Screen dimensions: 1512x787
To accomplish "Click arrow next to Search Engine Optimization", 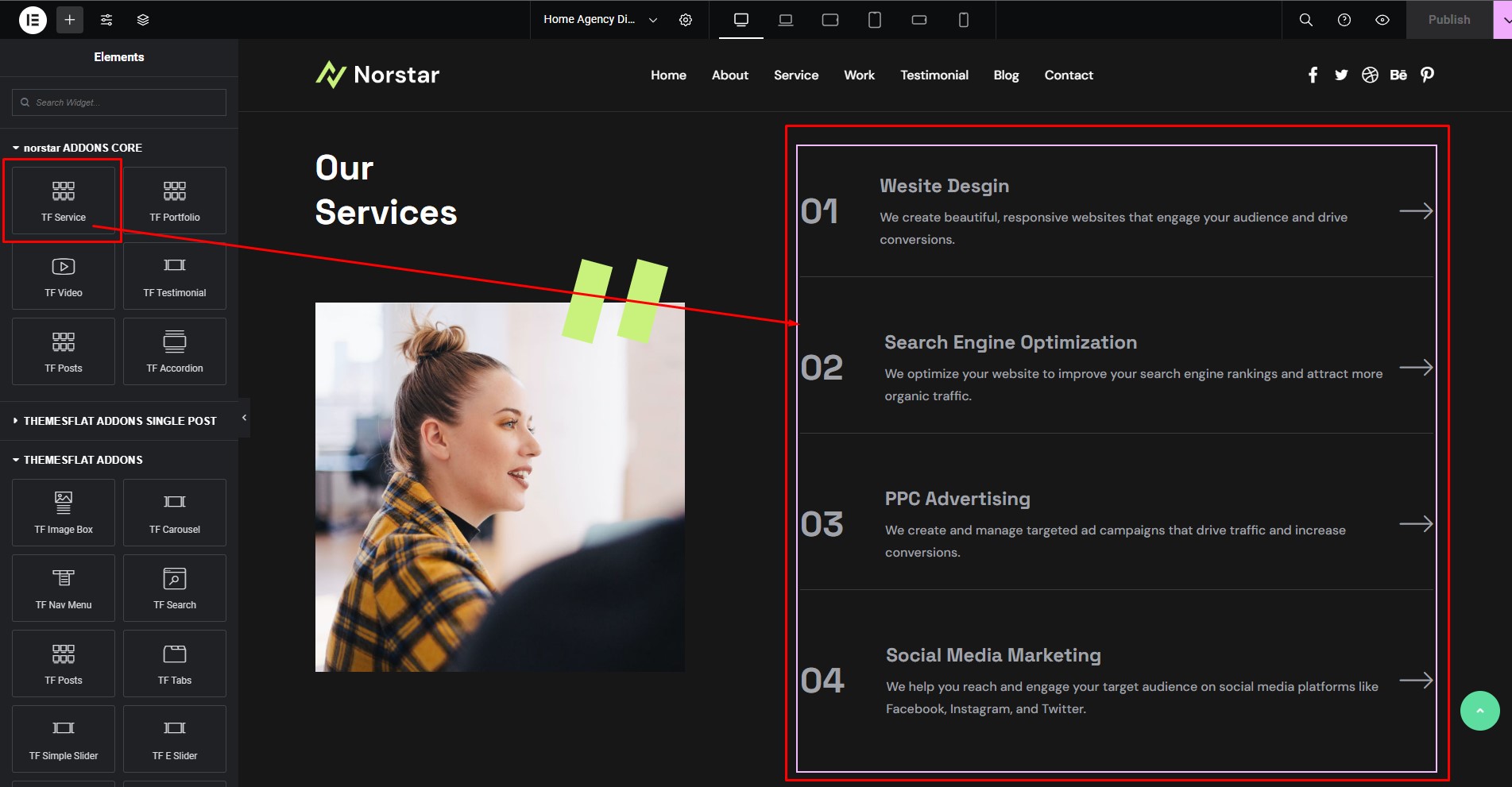I will (1416, 368).
